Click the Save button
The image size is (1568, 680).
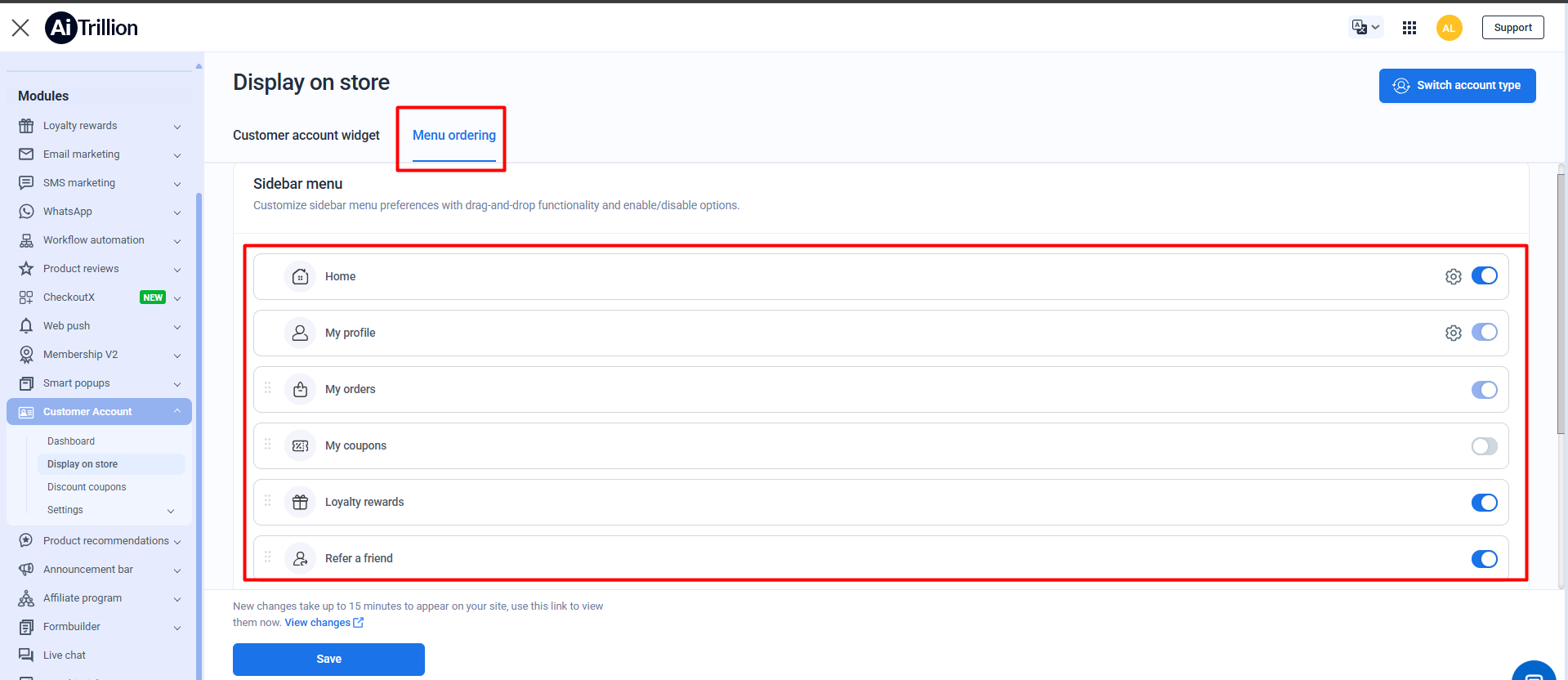(x=328, y=660)
